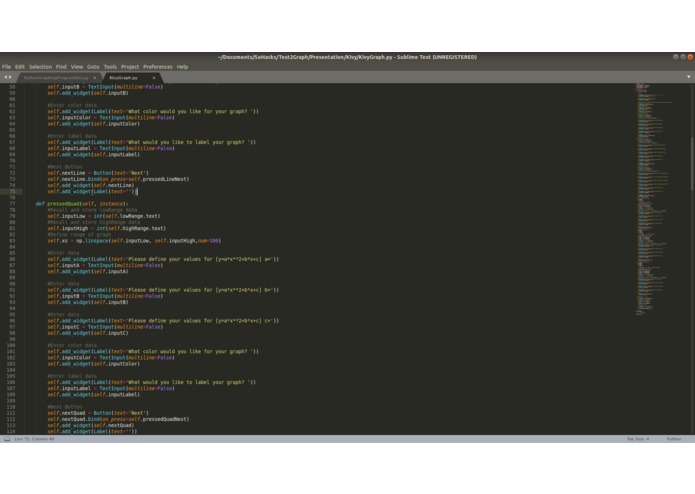Switch to the PythonGraphingProgramDev.py tab
Screen dimensions: 695x494
[x=56, y=78]
